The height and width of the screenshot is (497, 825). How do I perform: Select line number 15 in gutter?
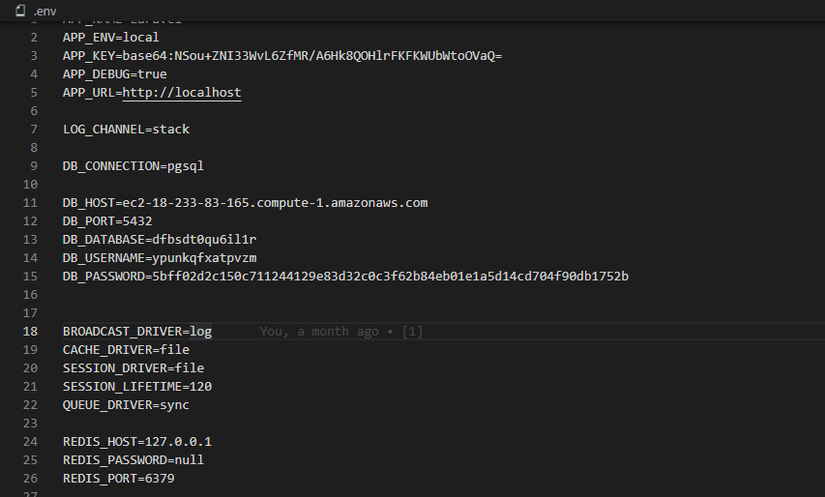30,276
